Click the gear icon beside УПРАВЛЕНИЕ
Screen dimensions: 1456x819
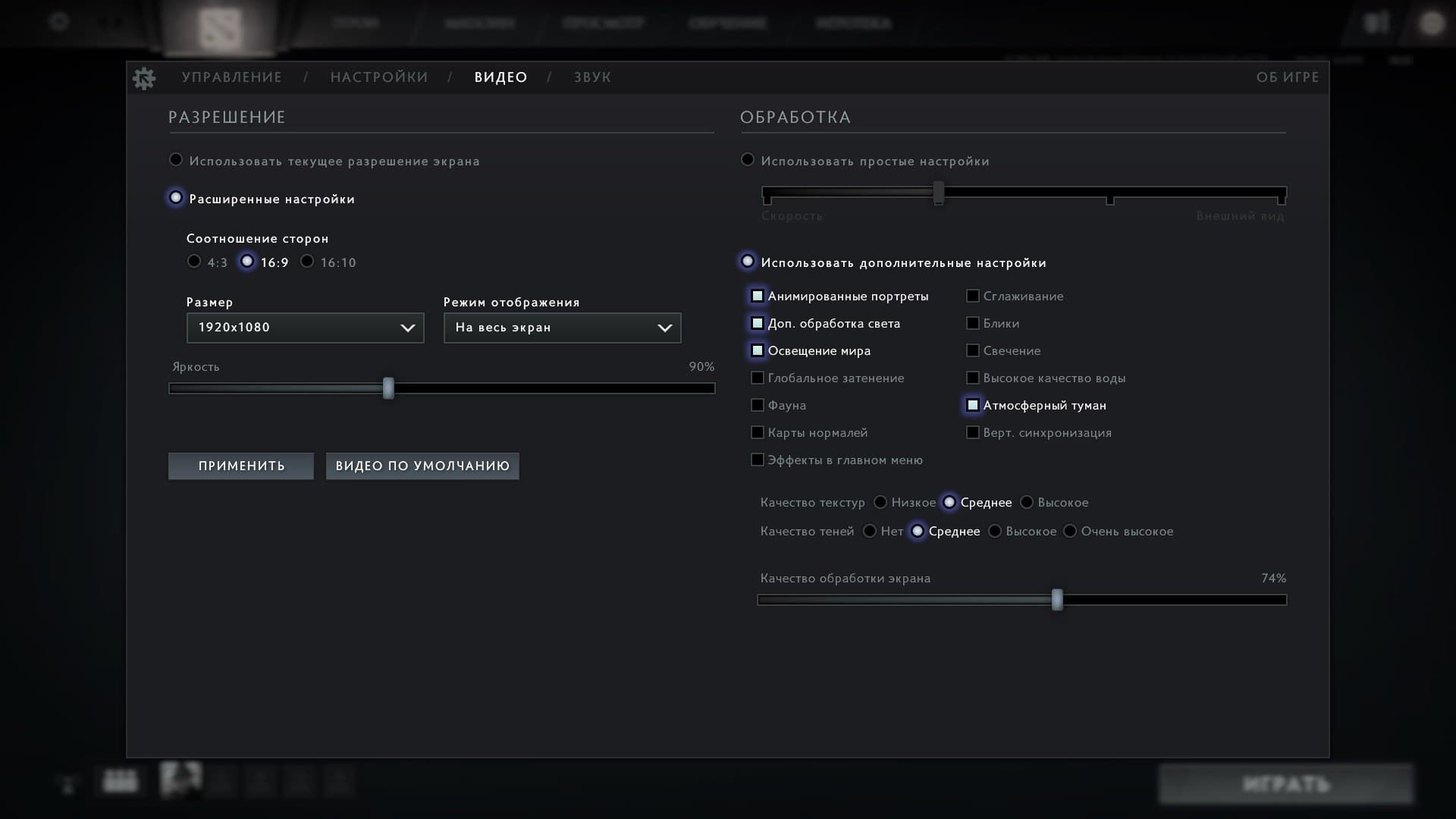tap(143, 78)
